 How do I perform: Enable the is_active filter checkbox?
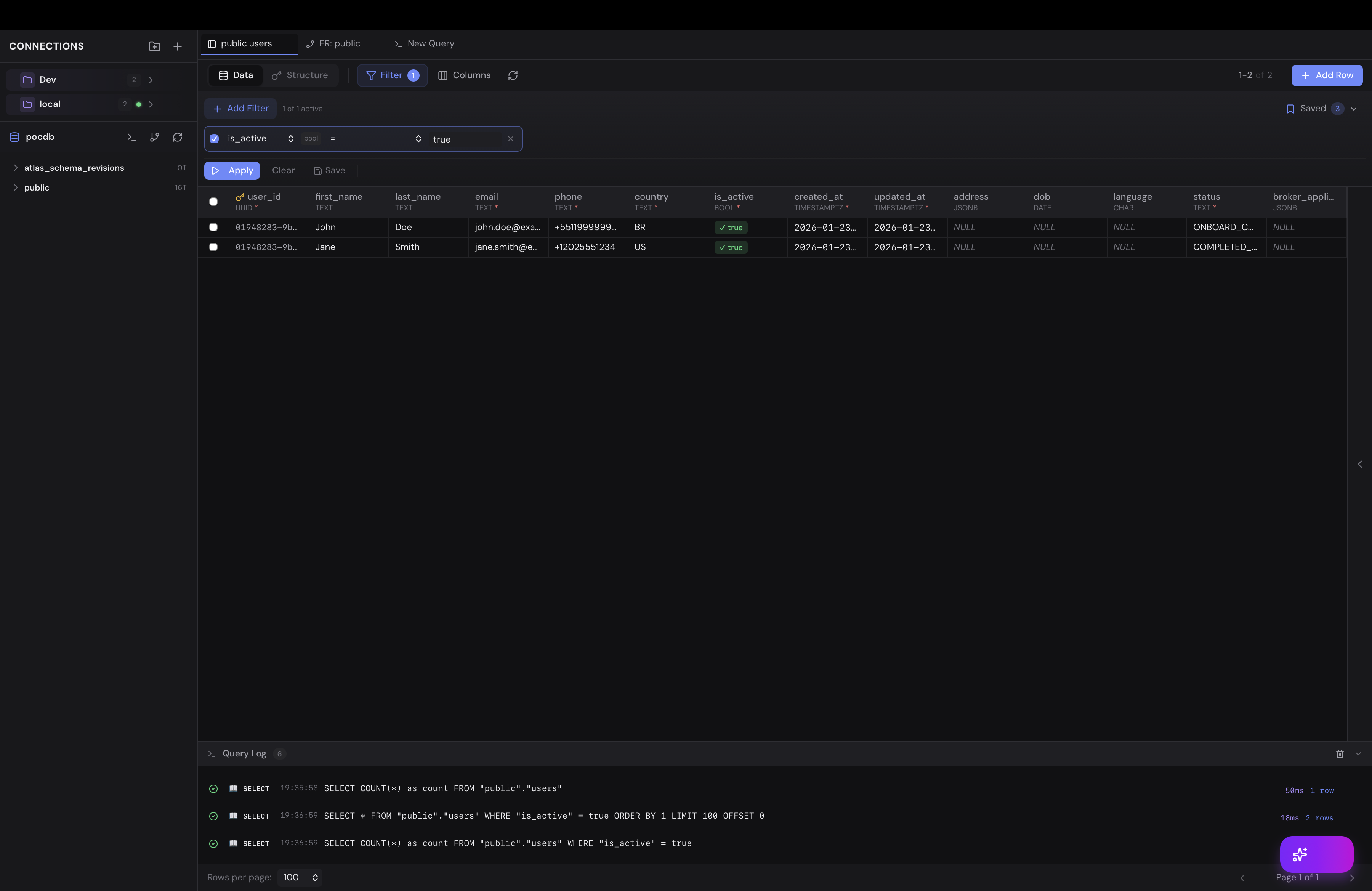coord(214,138)
